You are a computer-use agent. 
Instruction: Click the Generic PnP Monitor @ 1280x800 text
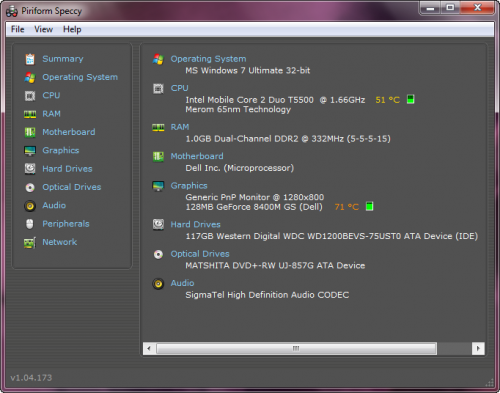[255, 197]
